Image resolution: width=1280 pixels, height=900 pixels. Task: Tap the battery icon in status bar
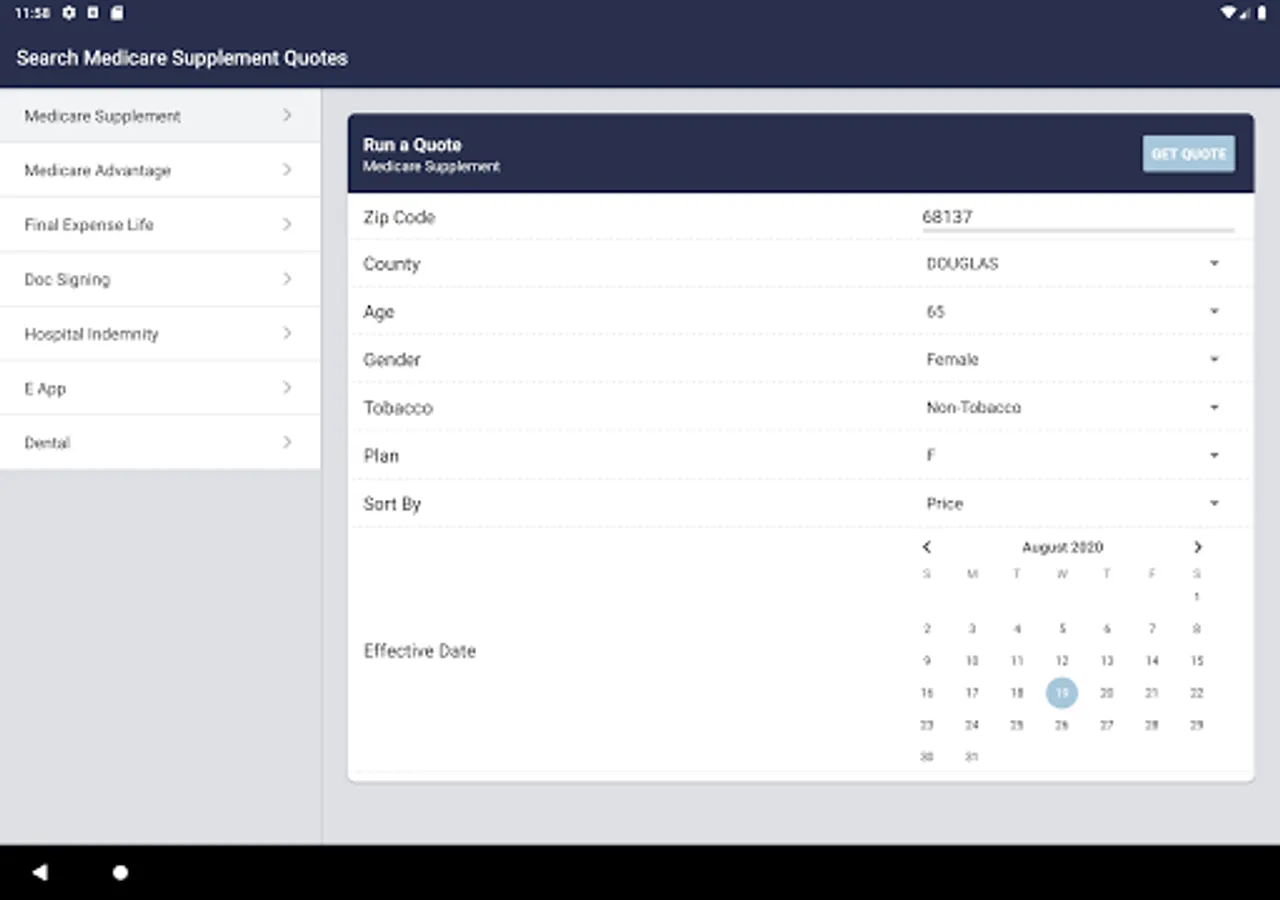click(x=1262, y=13)
